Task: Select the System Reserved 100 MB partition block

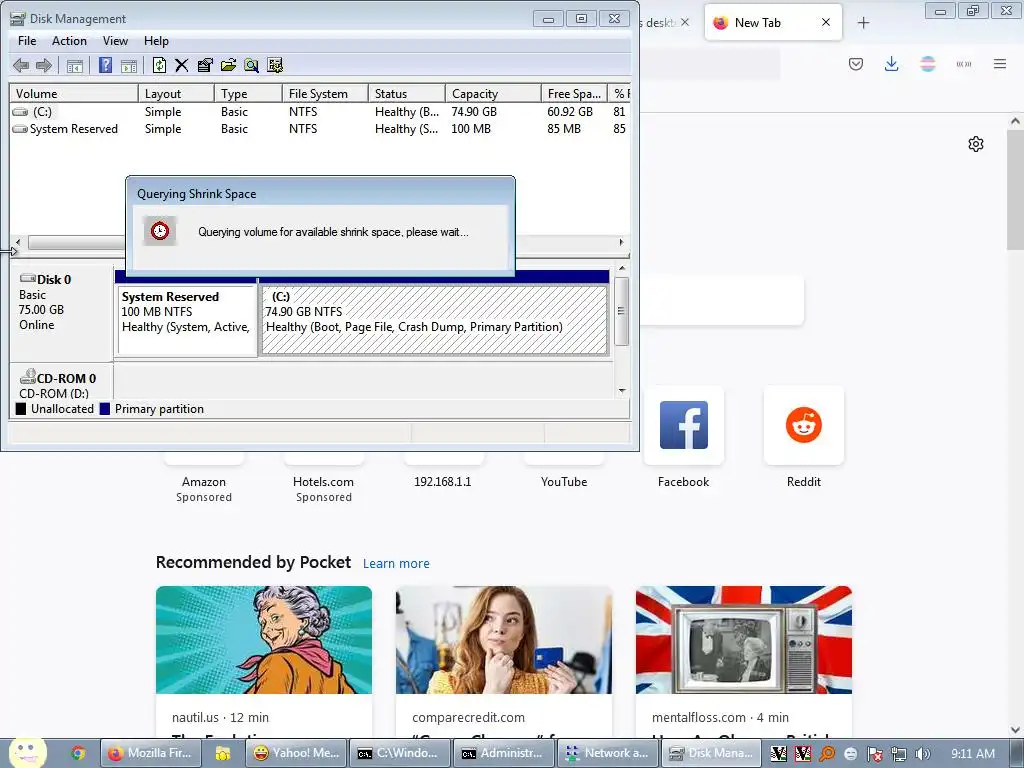Action: pyautogui.click(x=187, y=319)
